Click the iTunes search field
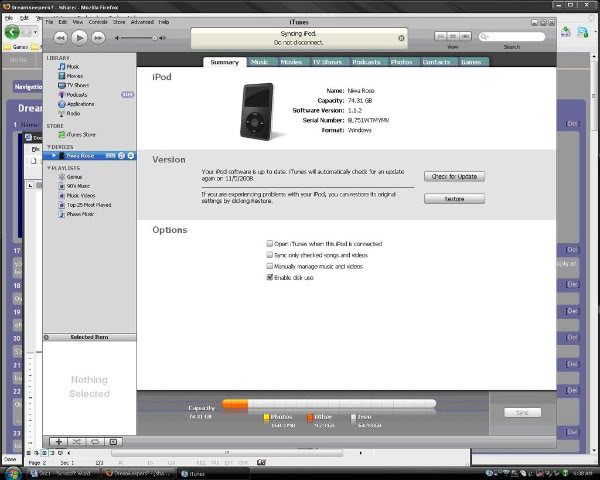This screenshot has width=600, height=480. [512, 36]
